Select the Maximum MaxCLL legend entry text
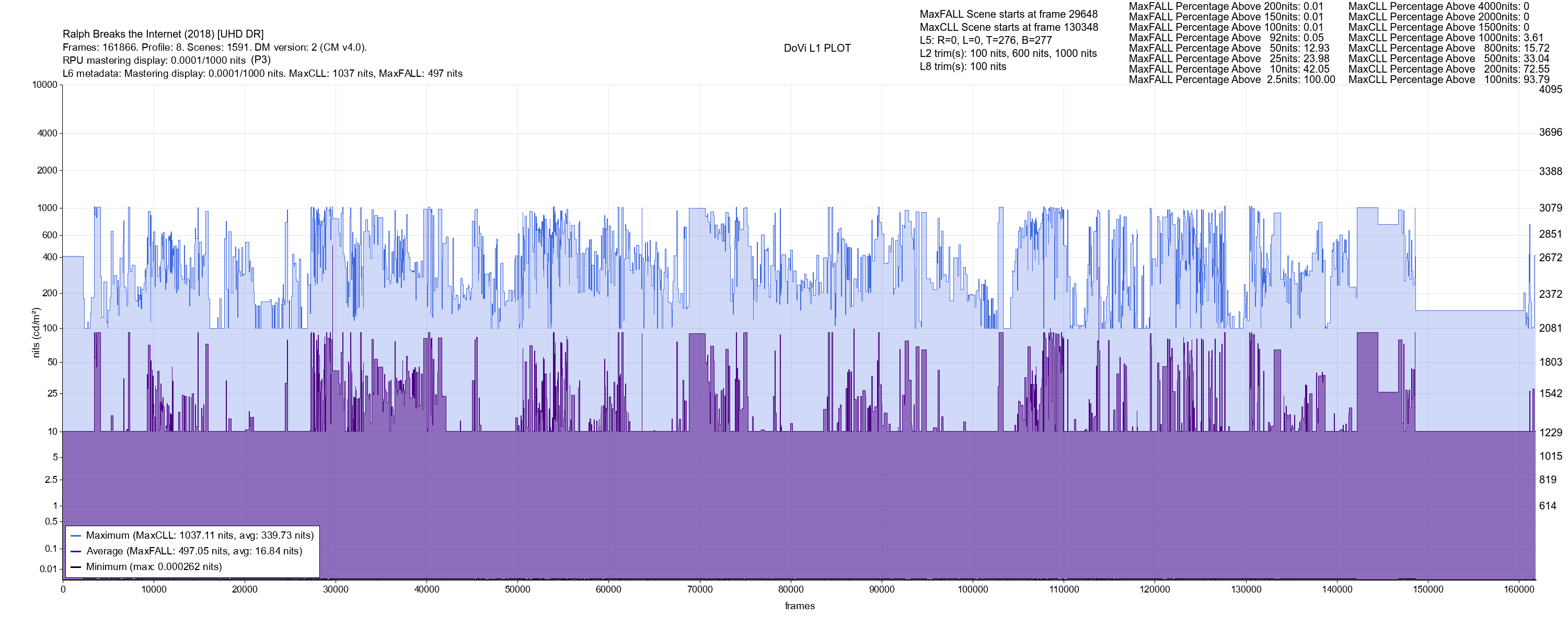The image size is (1568, 627). [x=200, y=536]
